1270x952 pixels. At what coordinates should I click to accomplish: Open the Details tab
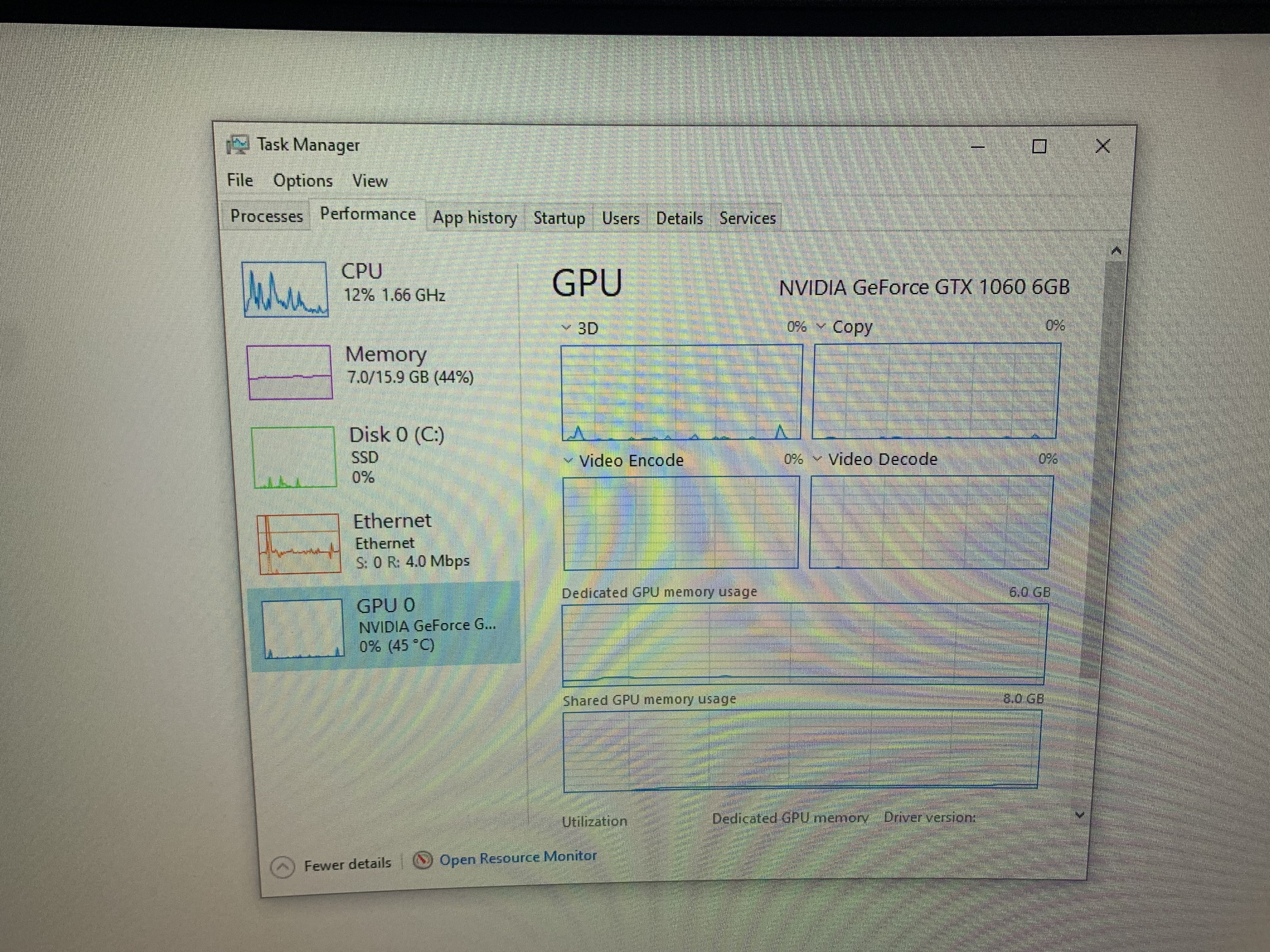point(679,218)
